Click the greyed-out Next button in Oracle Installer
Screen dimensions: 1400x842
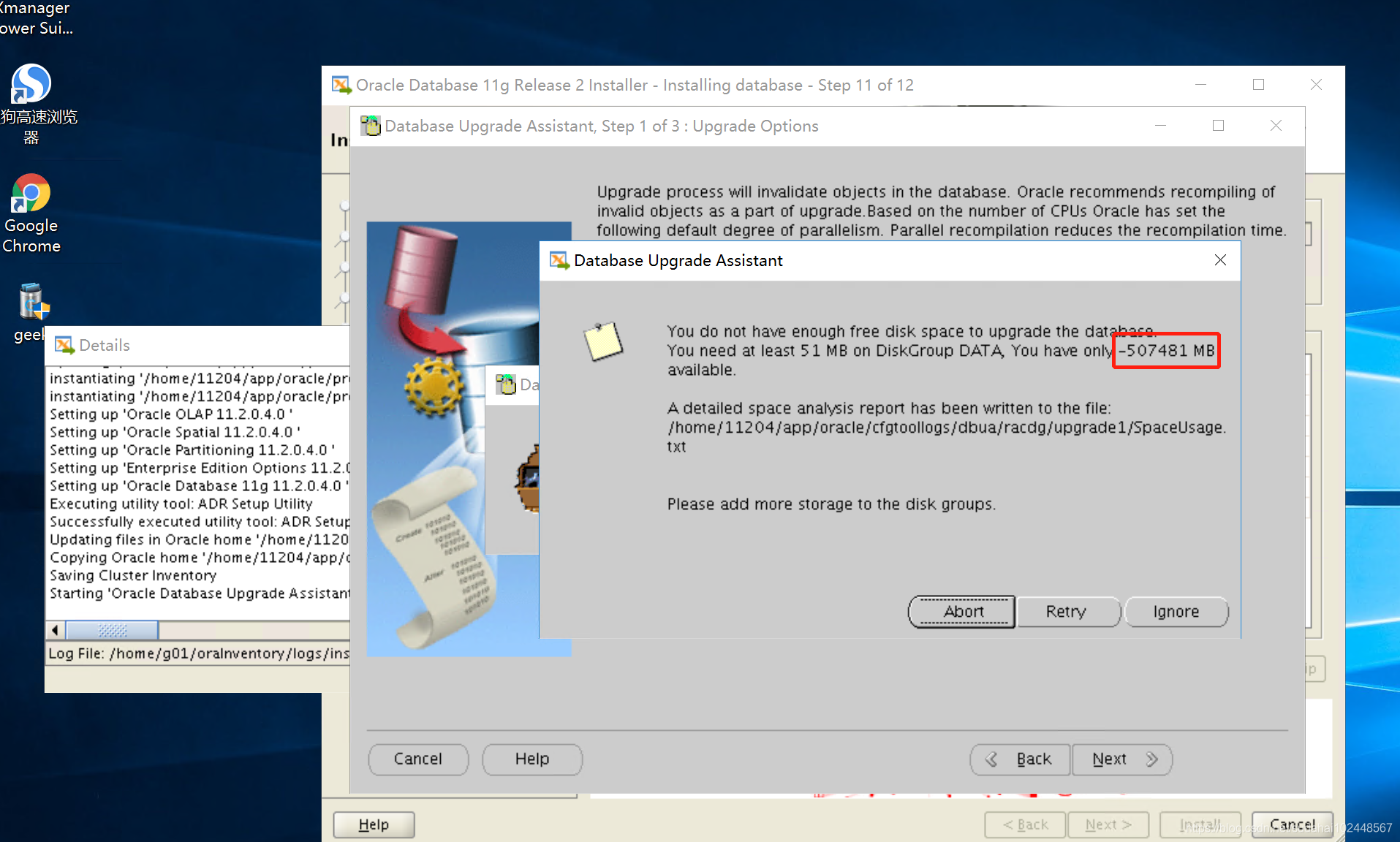click(x=1108, y=824)
